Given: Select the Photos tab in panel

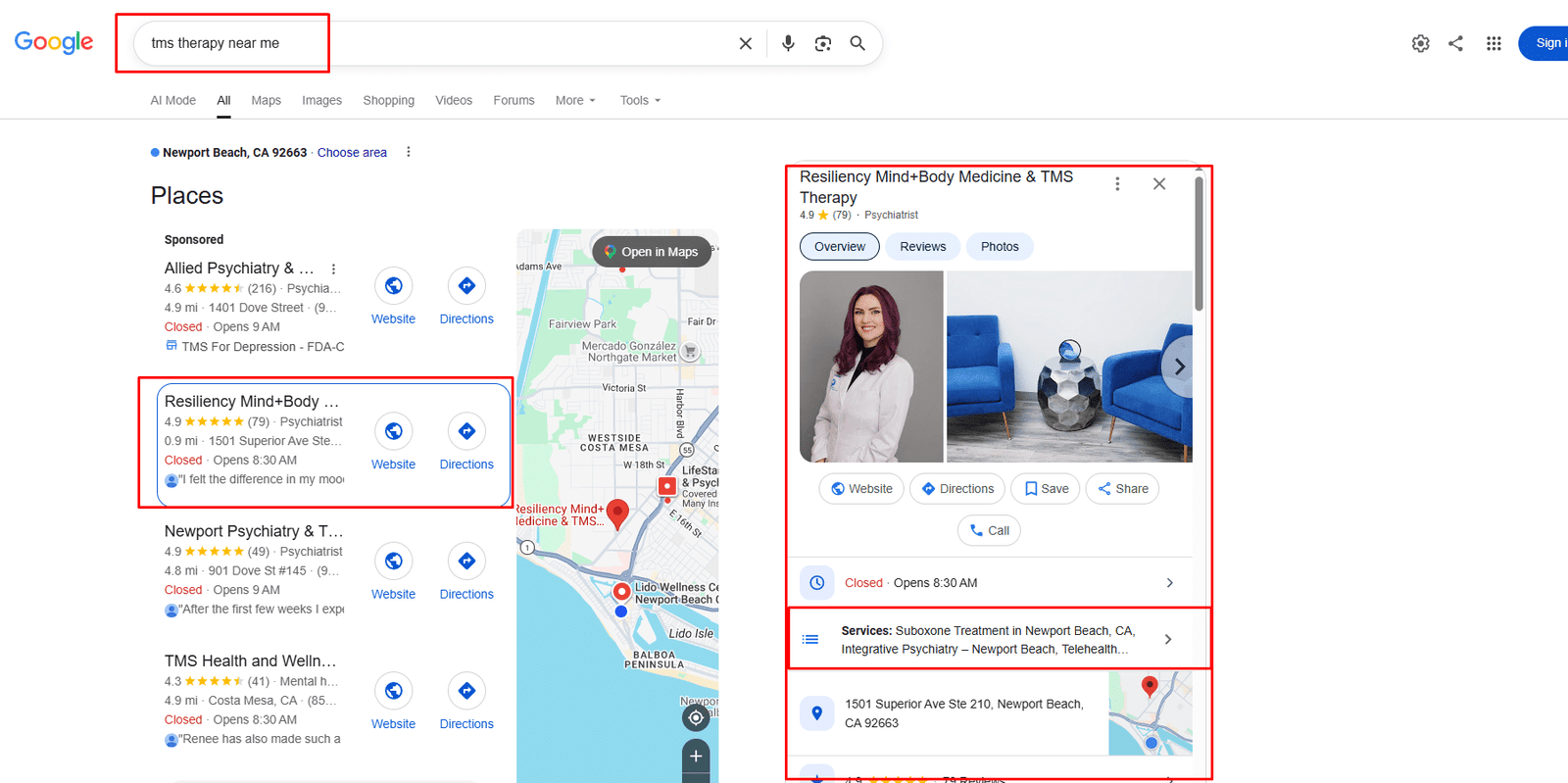Looking at the screenshot, I should pyautogui.click(x=1000, y=247).
